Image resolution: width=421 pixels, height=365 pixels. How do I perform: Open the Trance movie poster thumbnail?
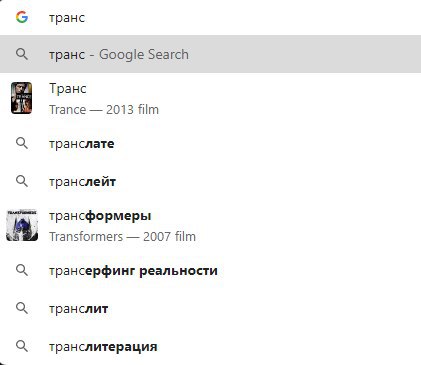pyautogui.click(x=21, y=98)
